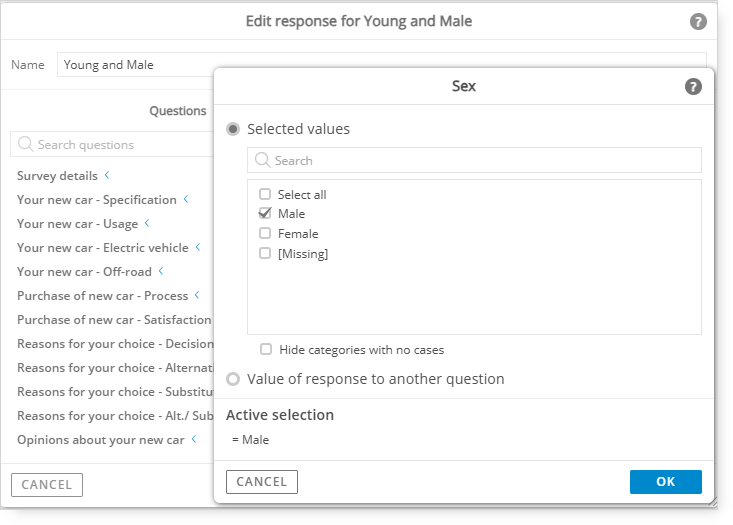
Task: Click the magnifier in Search questions
Action: (x=25, y=144)
